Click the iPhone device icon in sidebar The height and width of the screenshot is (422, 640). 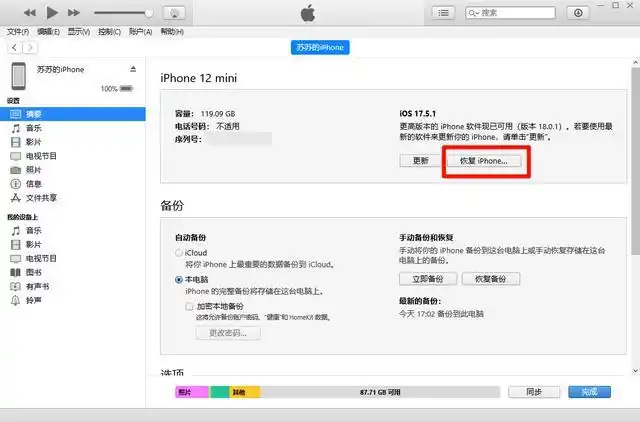pyautogui.click(x=18, y=76)
